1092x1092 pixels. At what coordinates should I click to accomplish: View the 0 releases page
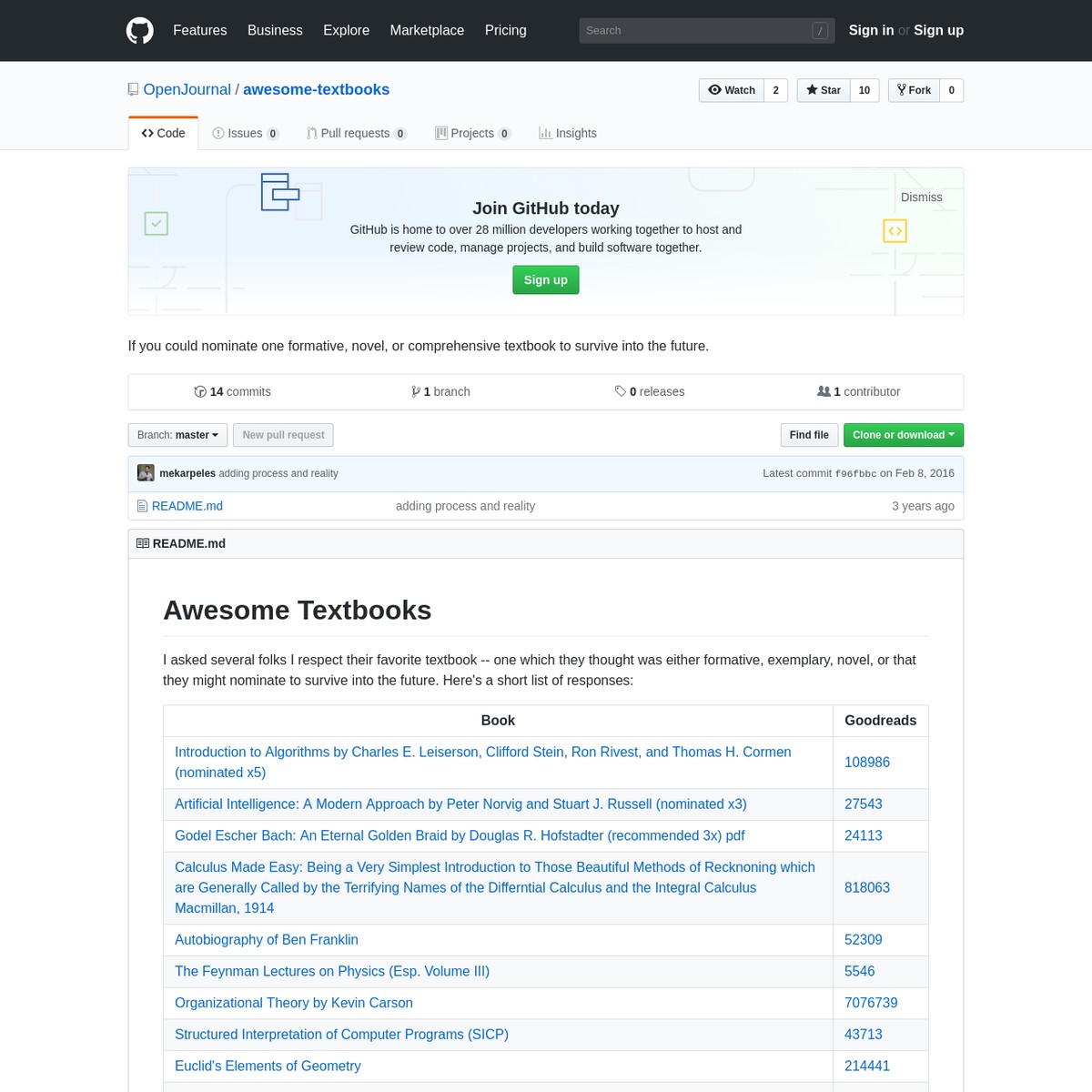650,391
